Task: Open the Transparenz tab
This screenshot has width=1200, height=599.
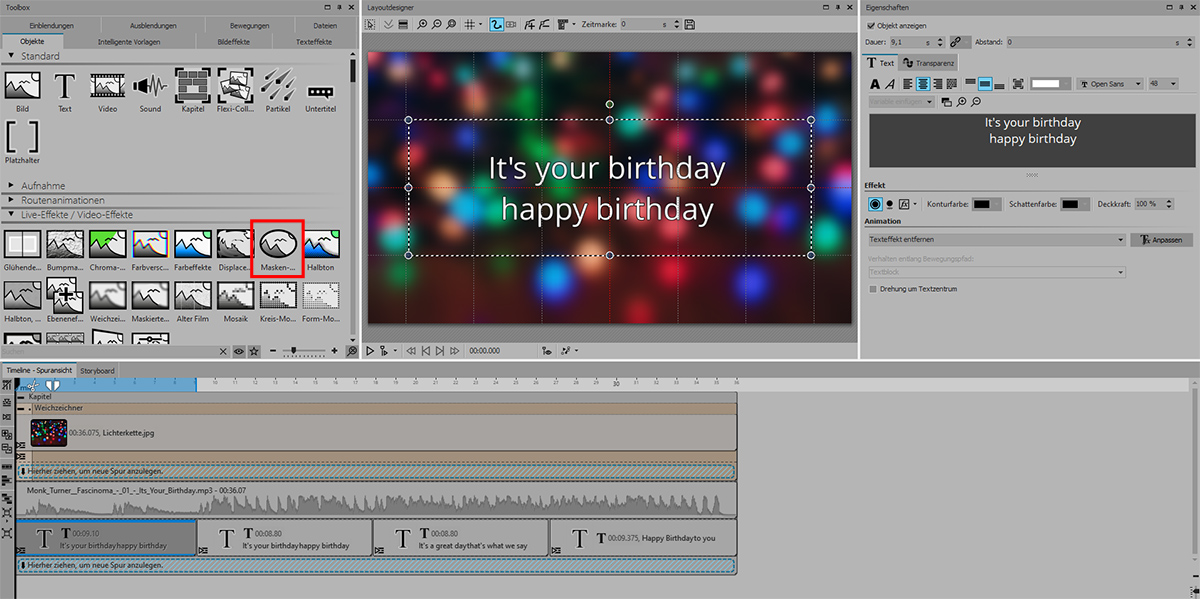Action: [929, 63]
